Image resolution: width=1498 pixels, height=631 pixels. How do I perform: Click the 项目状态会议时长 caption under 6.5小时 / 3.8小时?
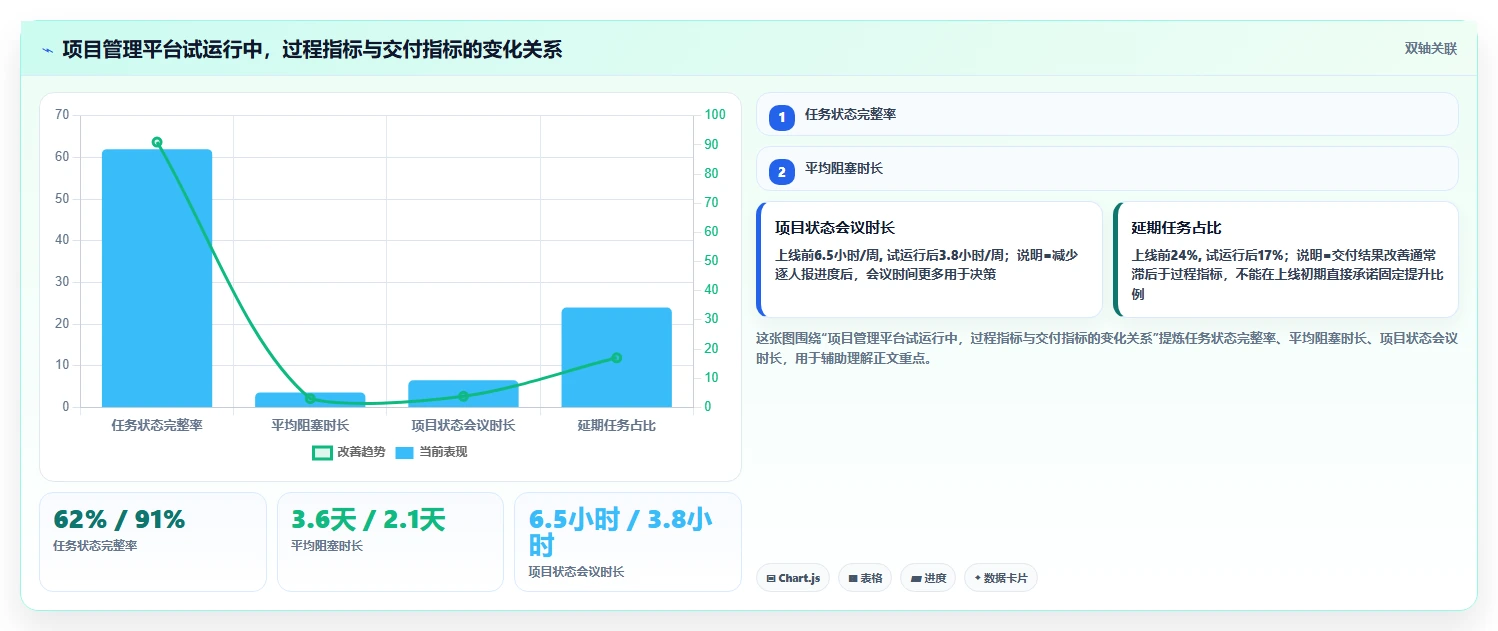pos(577,572)
